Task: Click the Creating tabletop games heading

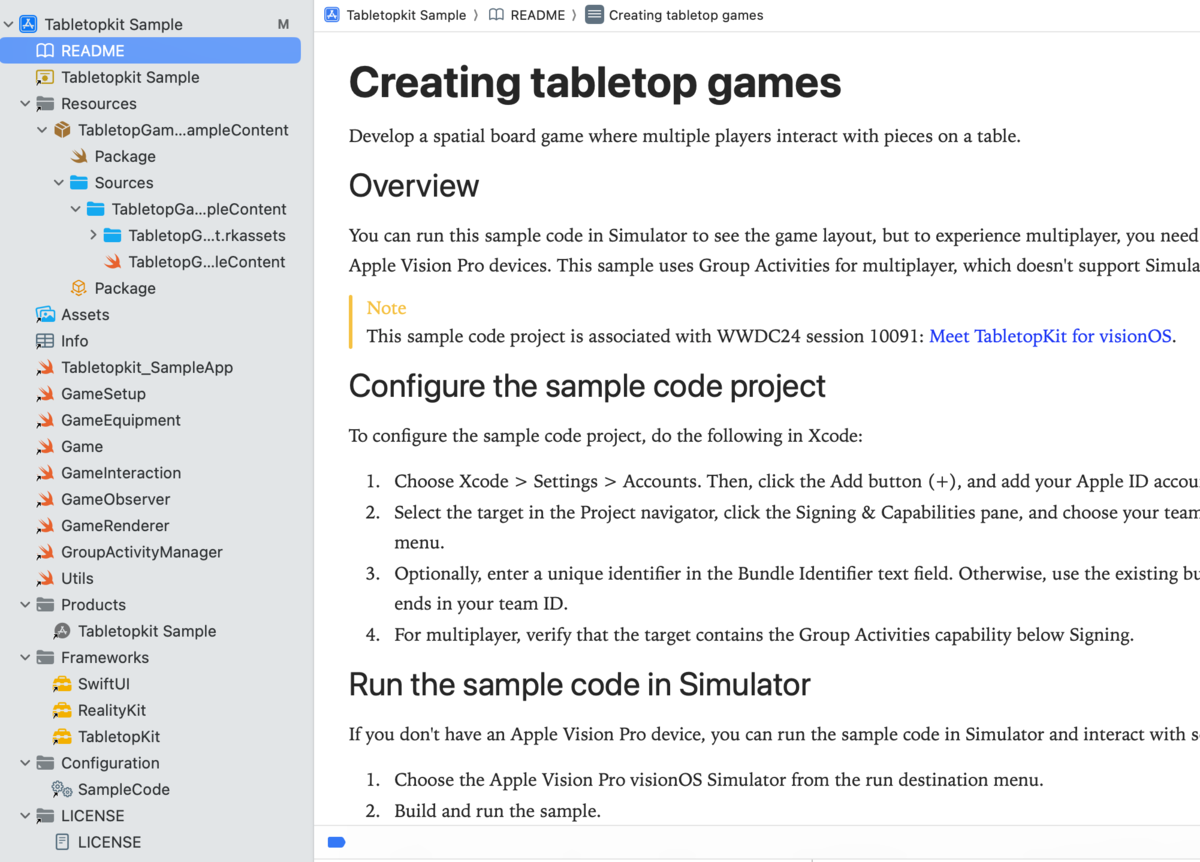Action: (595, 83)
